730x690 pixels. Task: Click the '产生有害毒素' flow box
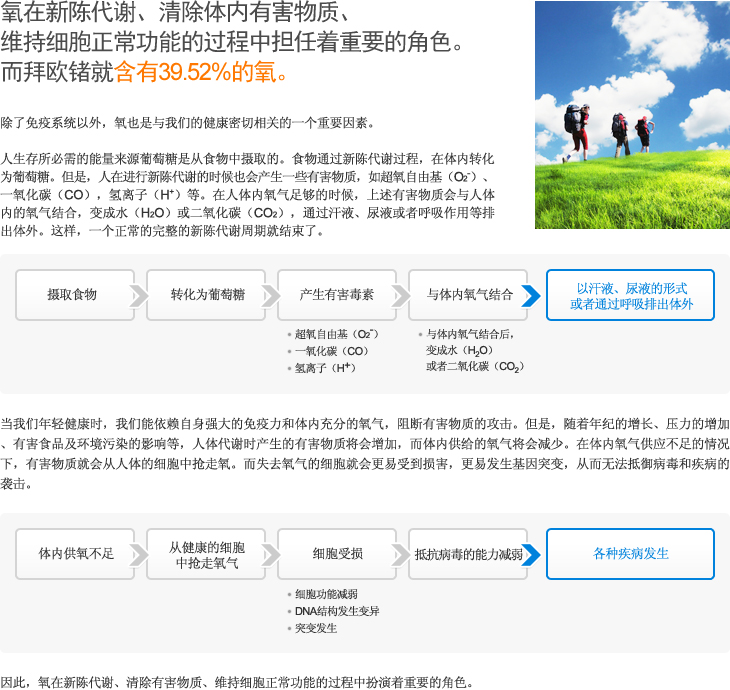coord(337,295)
